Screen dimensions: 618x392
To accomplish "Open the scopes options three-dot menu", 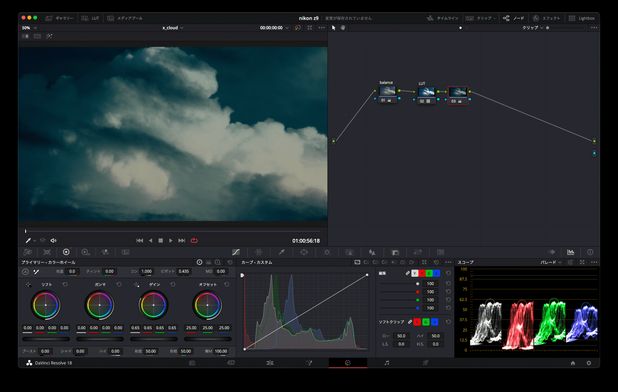I will tap(594, 262).
